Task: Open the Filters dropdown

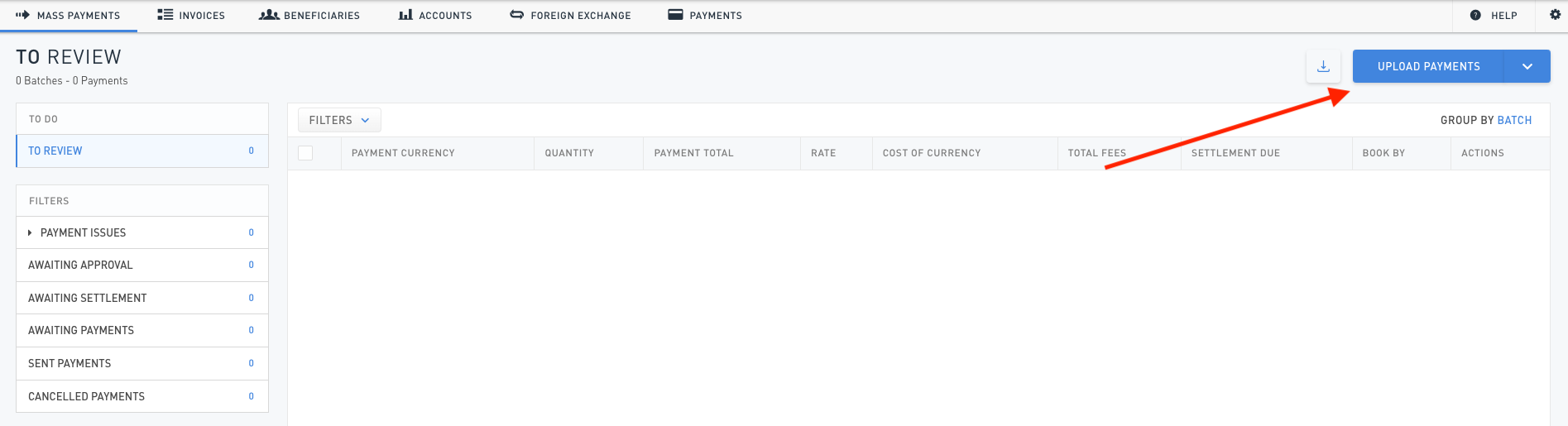Action: (x=339, y=120)
